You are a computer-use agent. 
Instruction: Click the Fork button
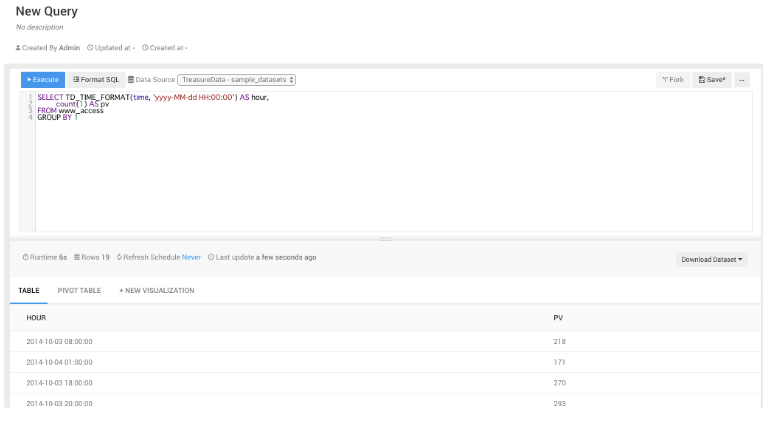click(x=672, y=79)
